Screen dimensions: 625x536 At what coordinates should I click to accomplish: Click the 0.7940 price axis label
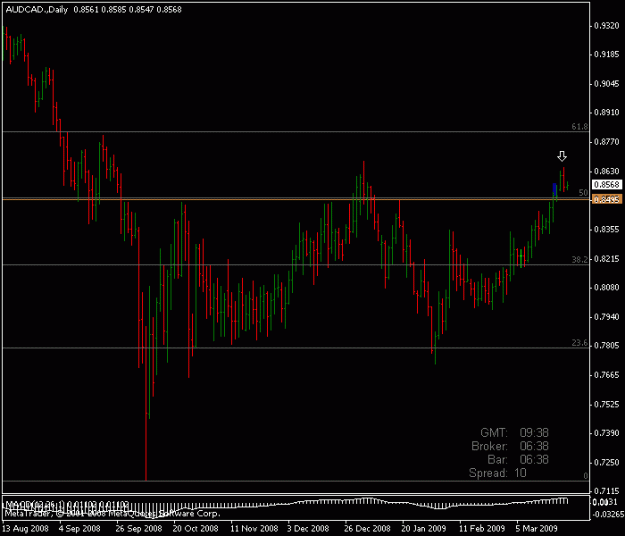(x=607, y=317)
